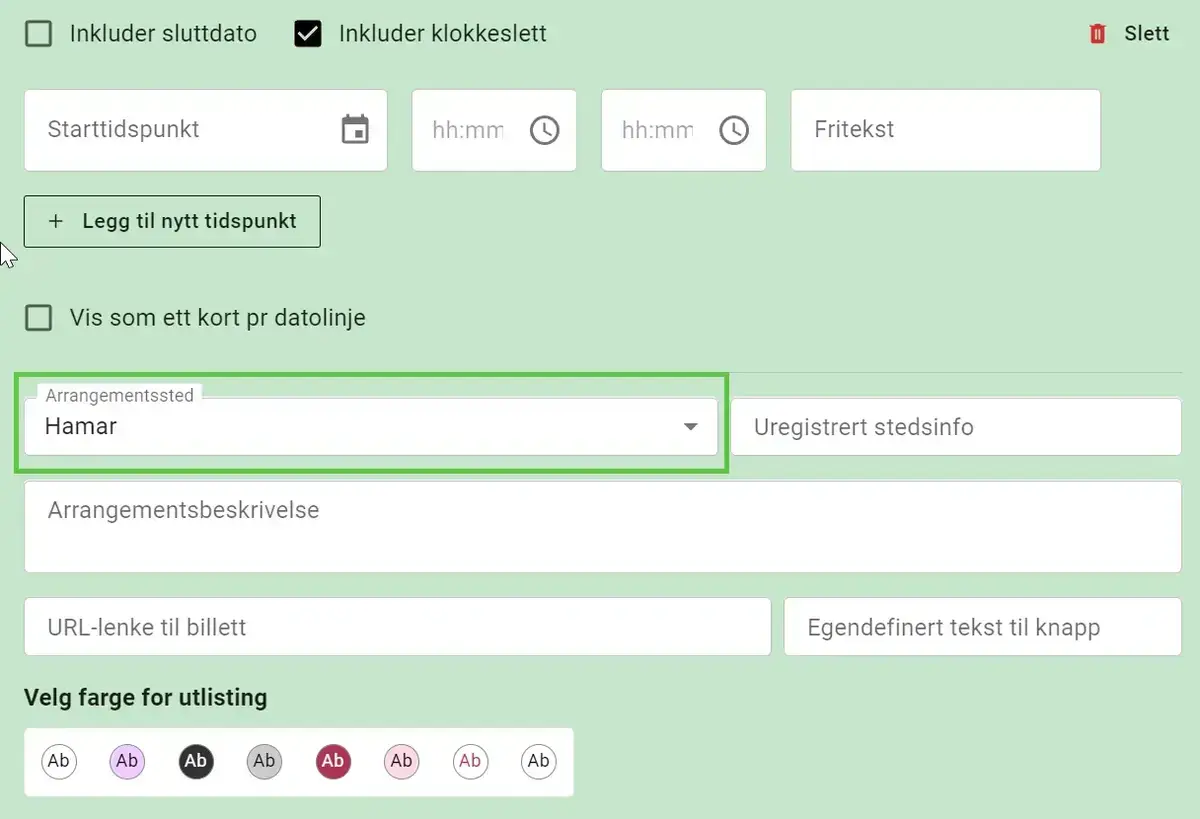The height and width of the screenshot is (819, 1200).
Task: Focus the Uregistrert stedsinfo field
Action: pyautogui.click(x=956, y=427)
